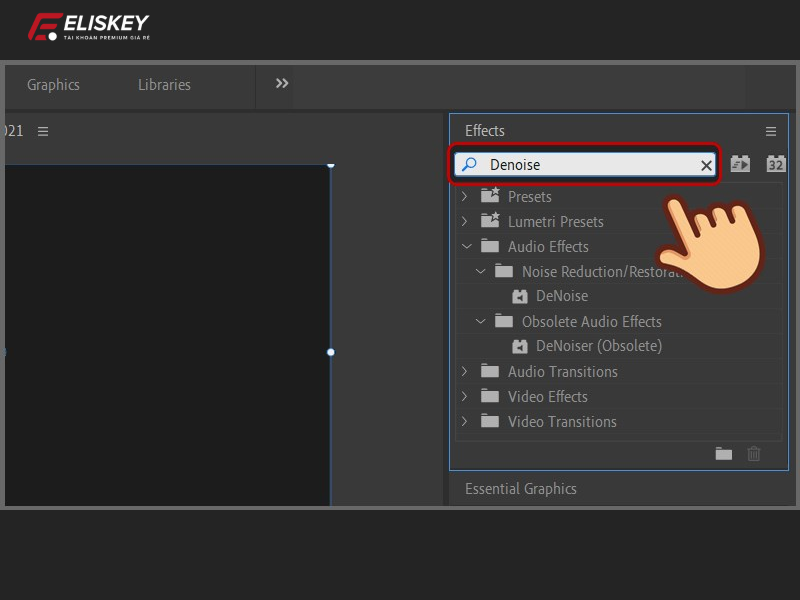Create a new custom bin folder icon
This screenshot has width=800, height=600.
pos(724,454)
